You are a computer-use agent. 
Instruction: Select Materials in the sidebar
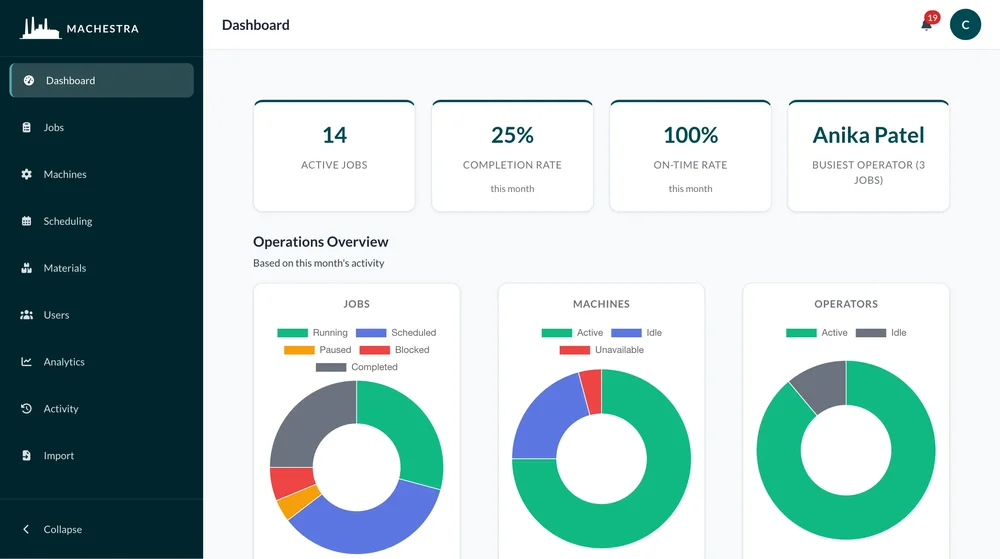(x=101, y=268)
